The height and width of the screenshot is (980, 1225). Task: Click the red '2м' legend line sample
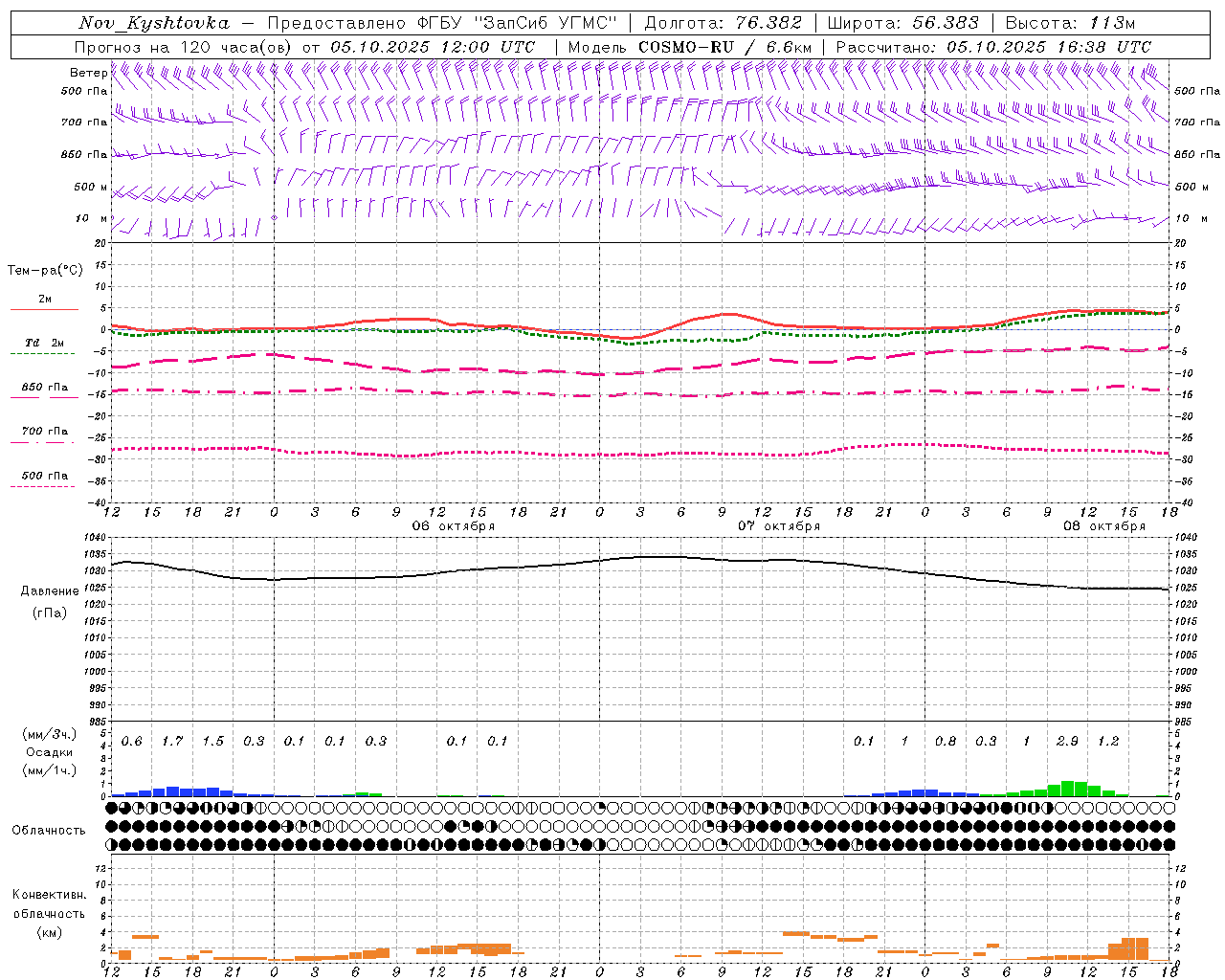pyautogui.click(x=45, y=309)
